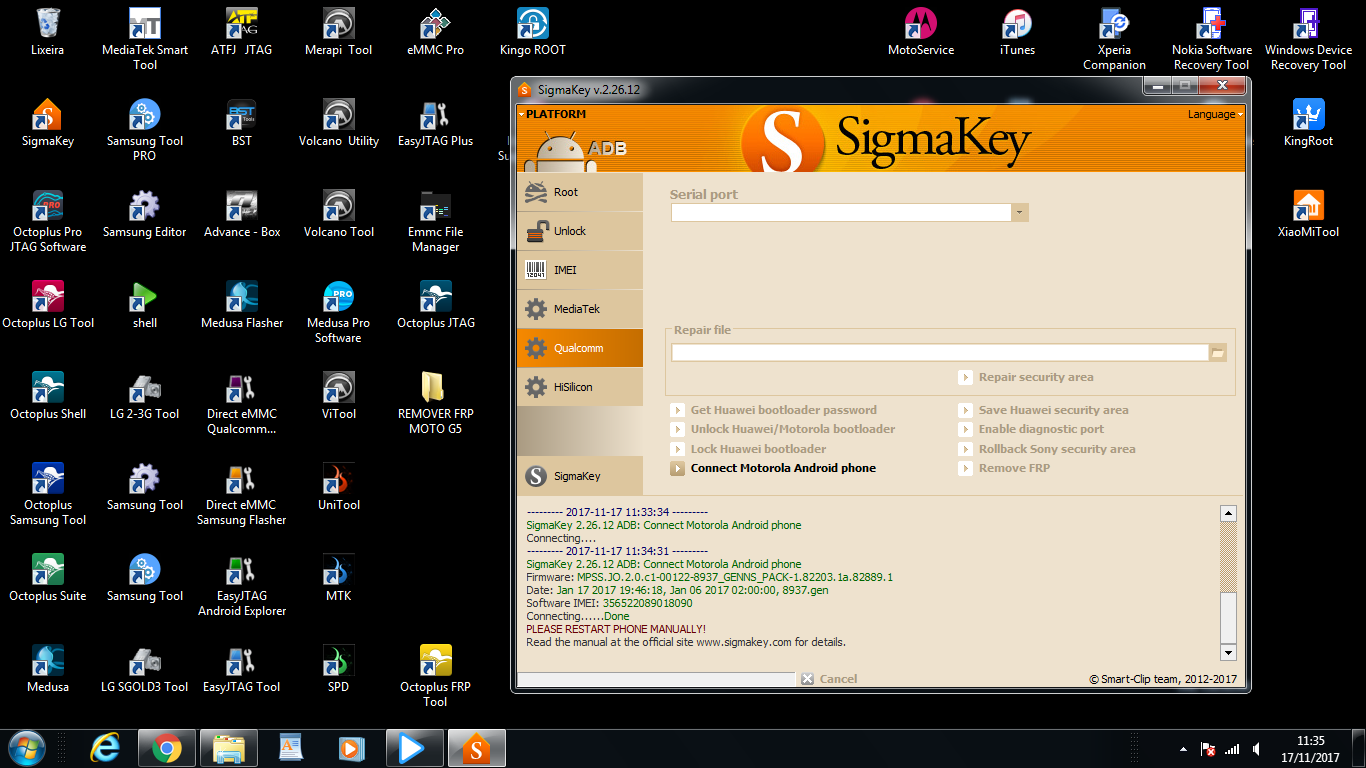Click Save Huawei security area
Viewport: 1366px width, 768px height.
(1043, 410)
